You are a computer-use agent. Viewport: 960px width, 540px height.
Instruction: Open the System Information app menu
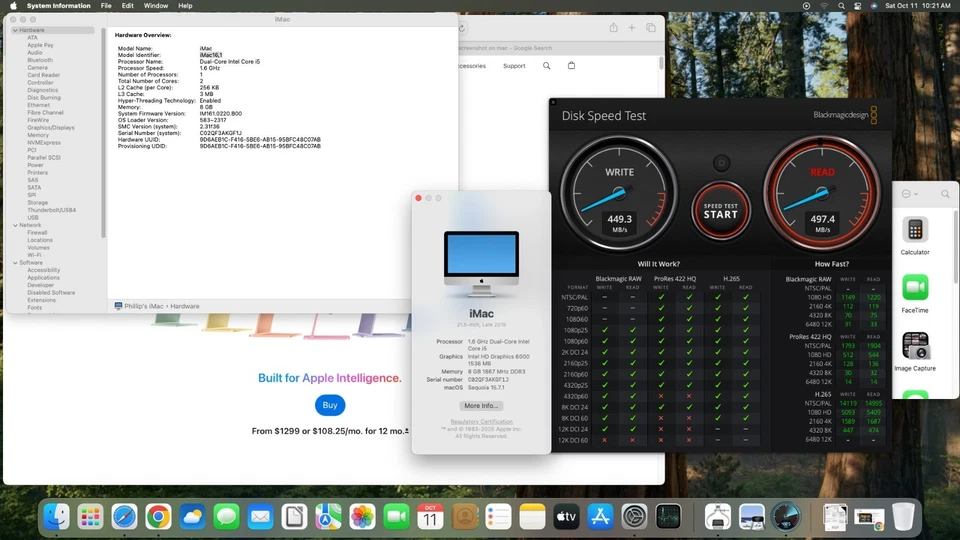(x=58, y=6)
